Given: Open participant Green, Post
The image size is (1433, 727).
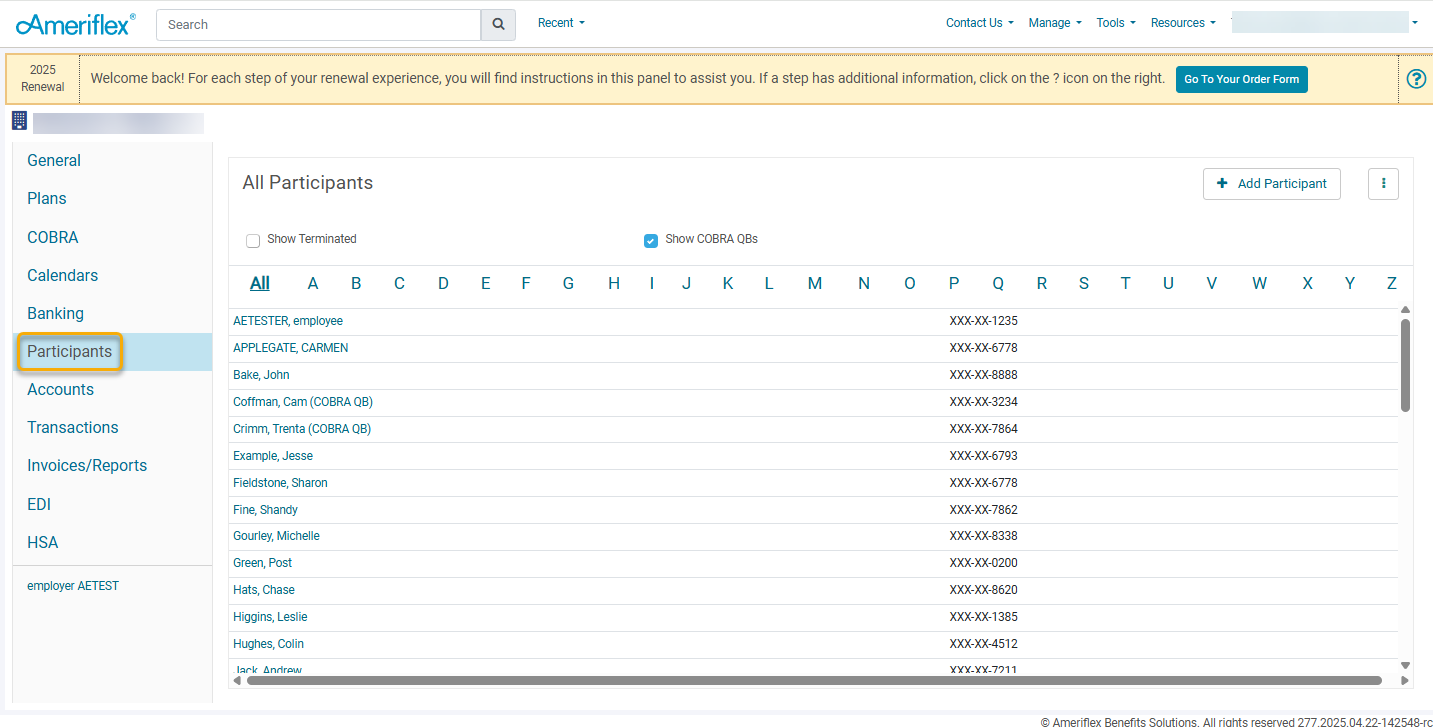Looking at the screenshot, I should pos(263,563).
